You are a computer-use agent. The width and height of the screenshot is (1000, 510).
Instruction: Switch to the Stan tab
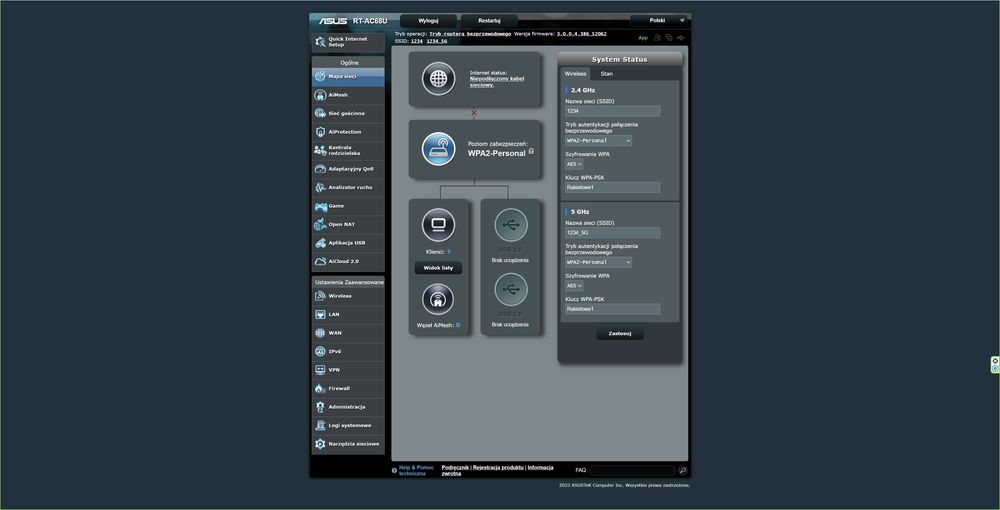pyautogui.click(x=607, y=74)
